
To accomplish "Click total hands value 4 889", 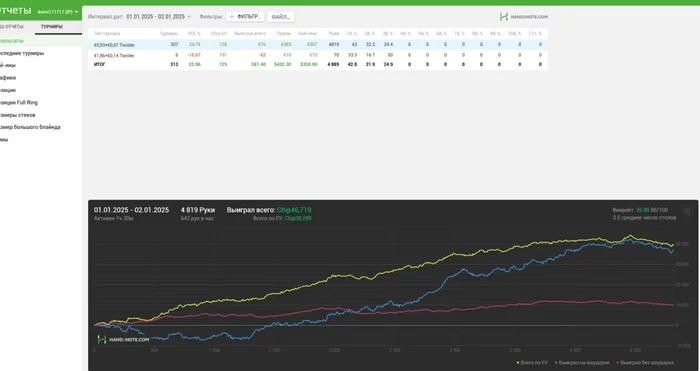I will point(333,64).
